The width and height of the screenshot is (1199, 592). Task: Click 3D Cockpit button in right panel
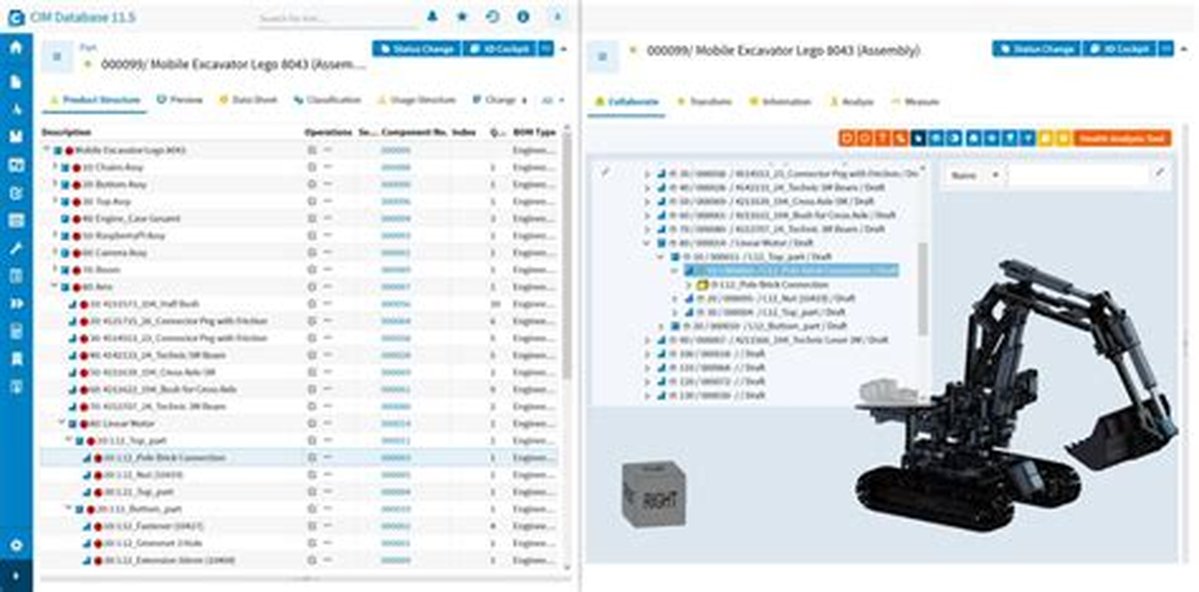[1120, 48]
